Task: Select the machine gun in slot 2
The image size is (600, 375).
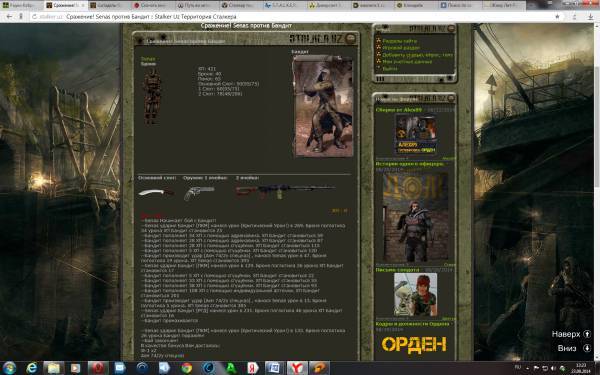Action: [x=285, y=191]
